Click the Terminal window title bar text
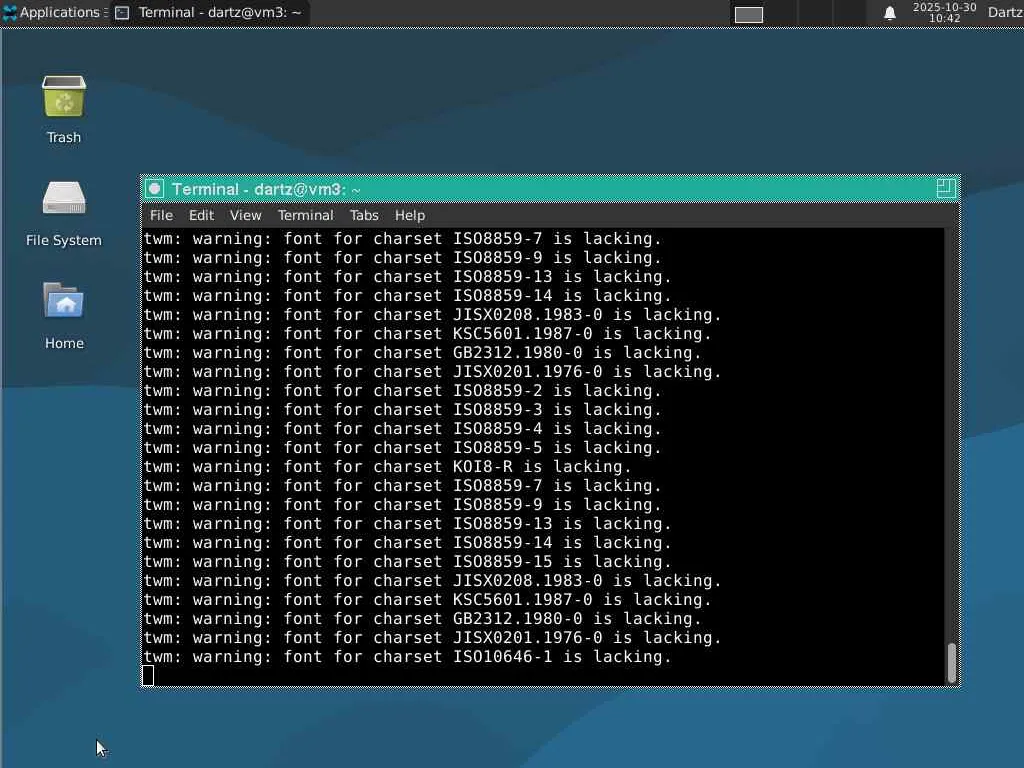The width and height of the screenshot is (1024, 768). pyautogui.click(x=266, y=189)
